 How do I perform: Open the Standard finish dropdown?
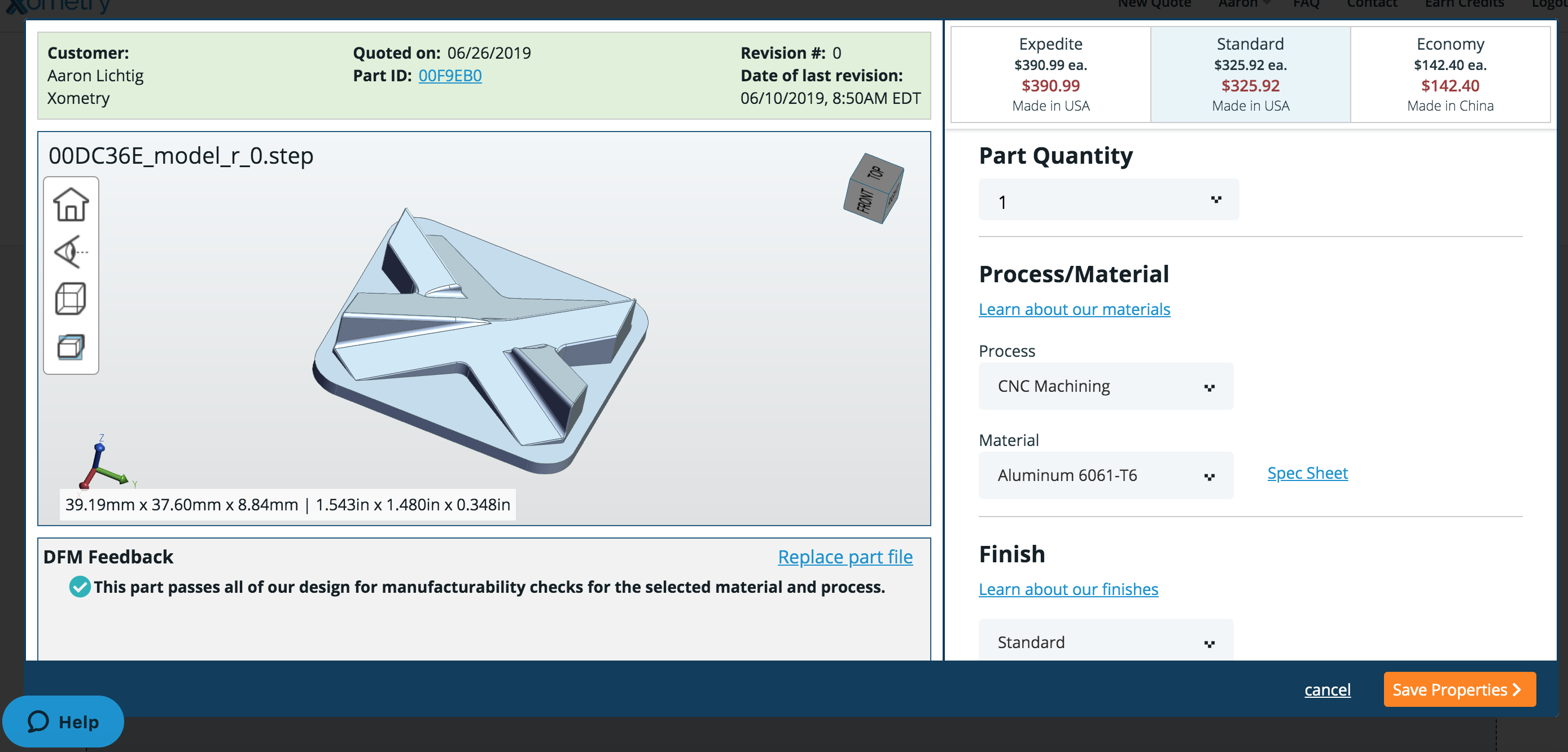click(1105, 642)
